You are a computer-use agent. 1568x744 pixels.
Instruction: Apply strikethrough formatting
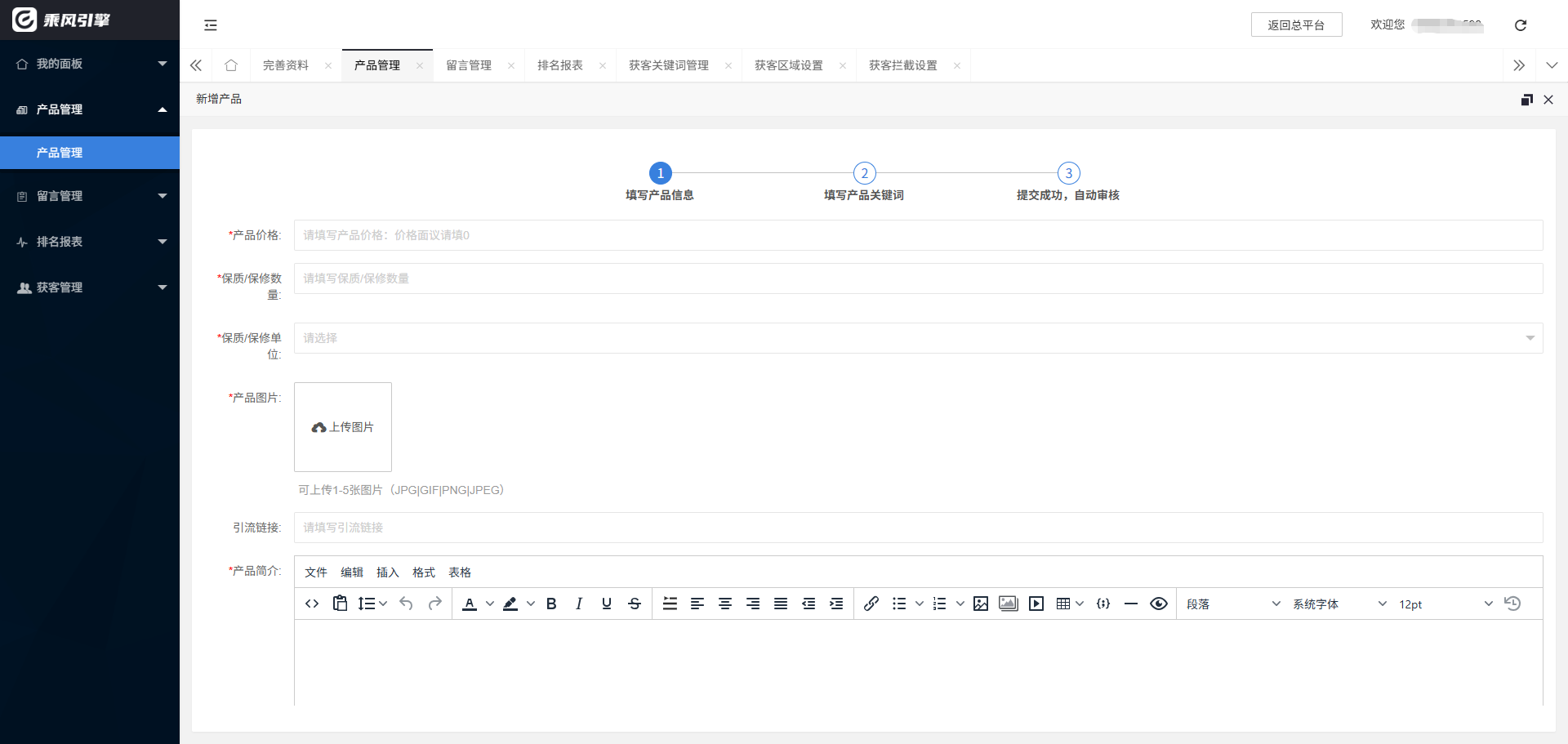[x=635, y=604]
